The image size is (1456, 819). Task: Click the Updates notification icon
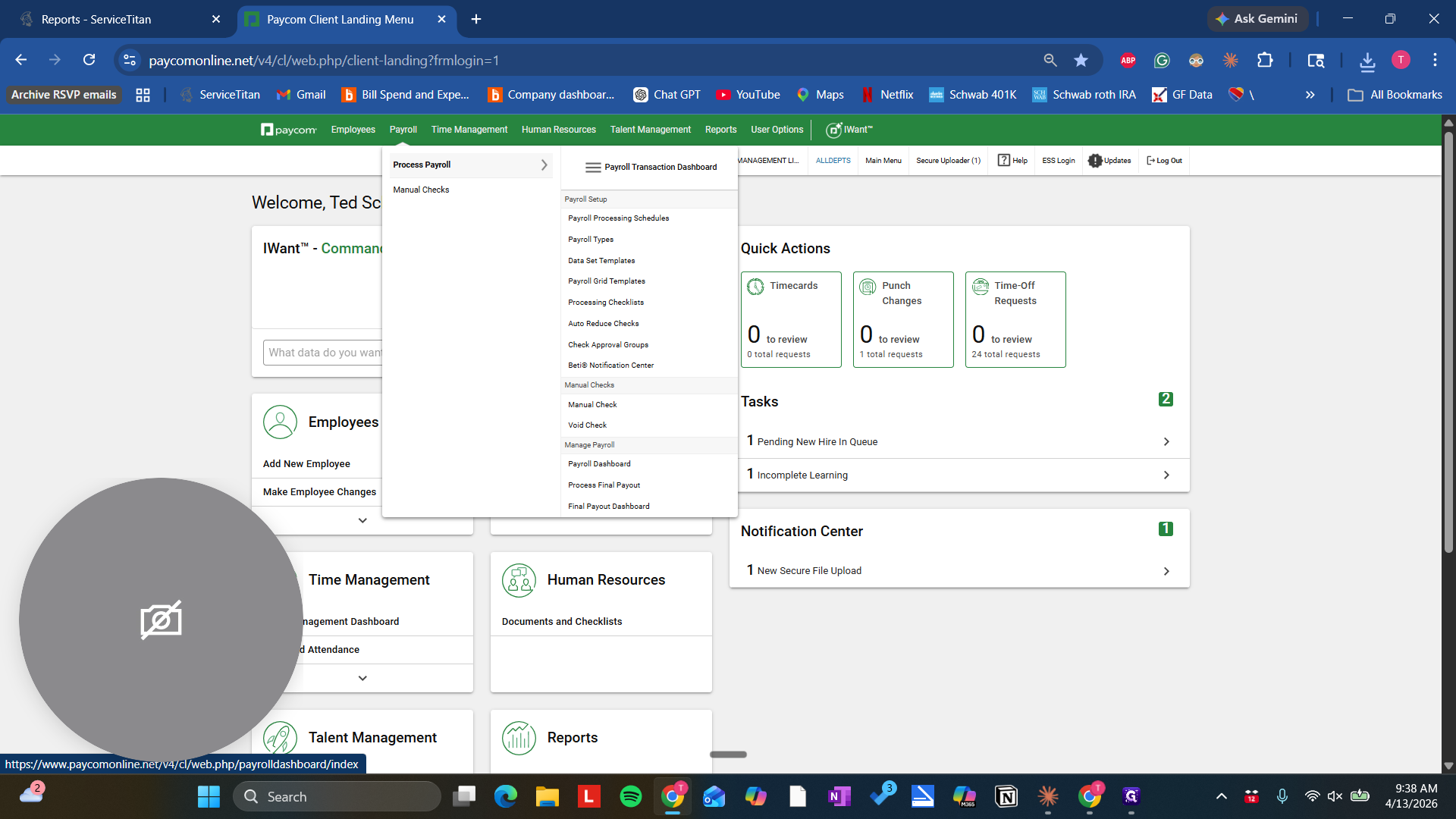point(1095,160)
